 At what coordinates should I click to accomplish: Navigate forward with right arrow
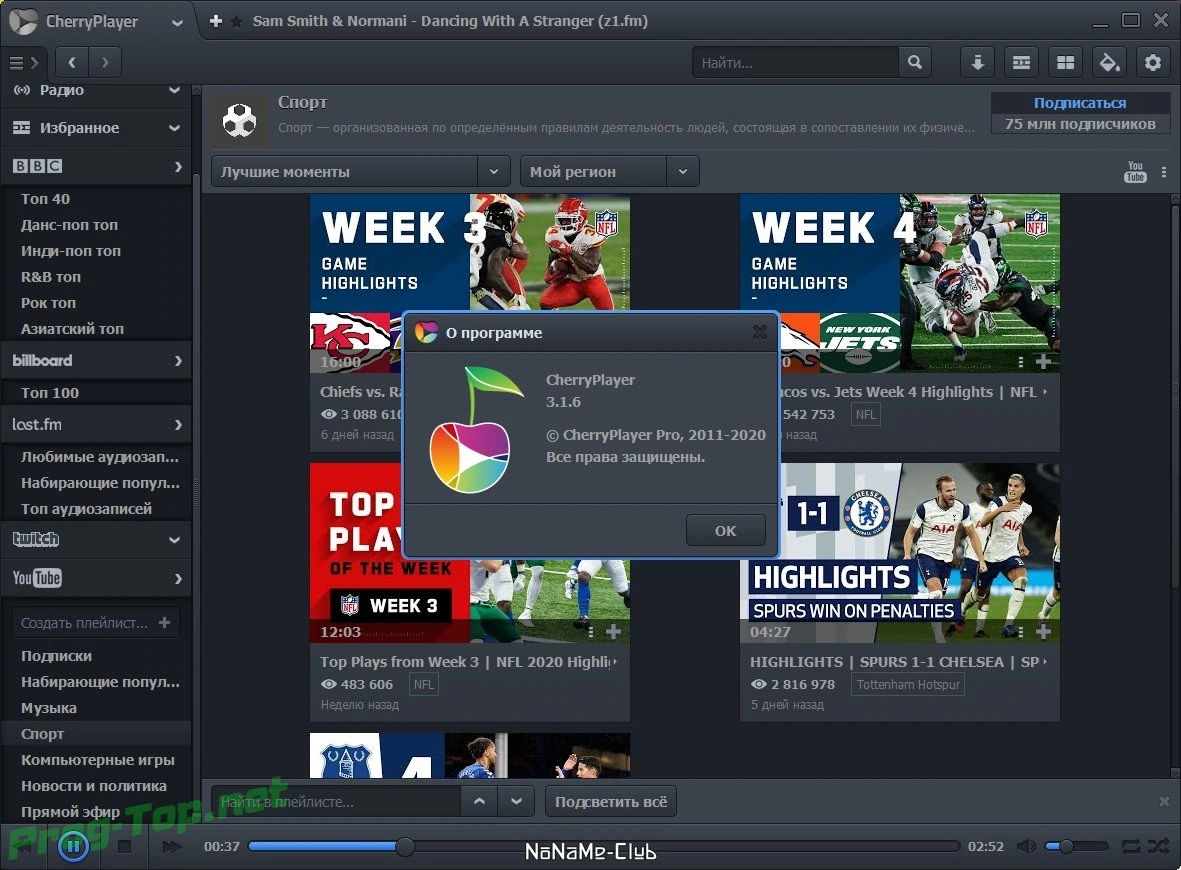pos(105,63)
